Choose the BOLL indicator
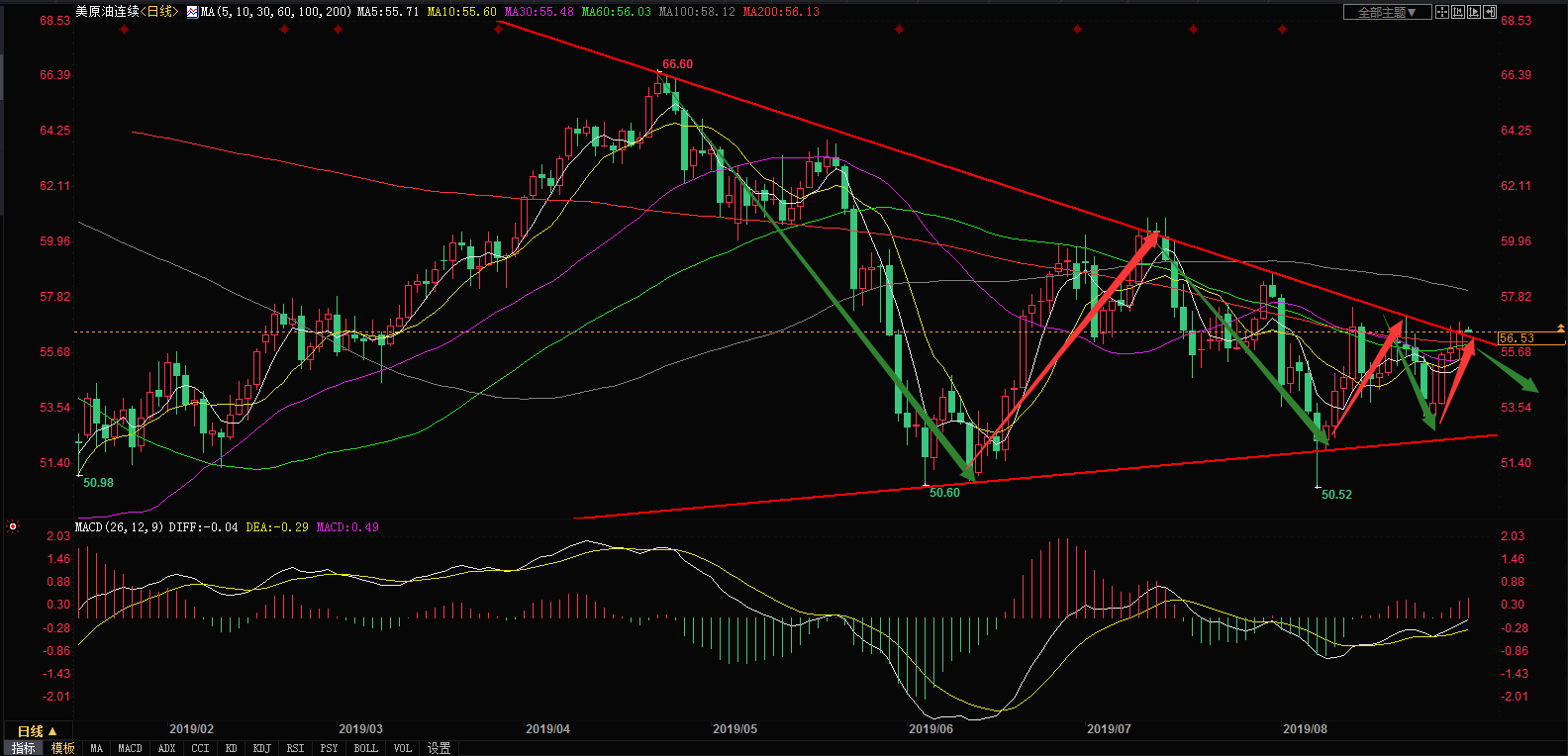The image size is (1568, 756). coord(365,748)
